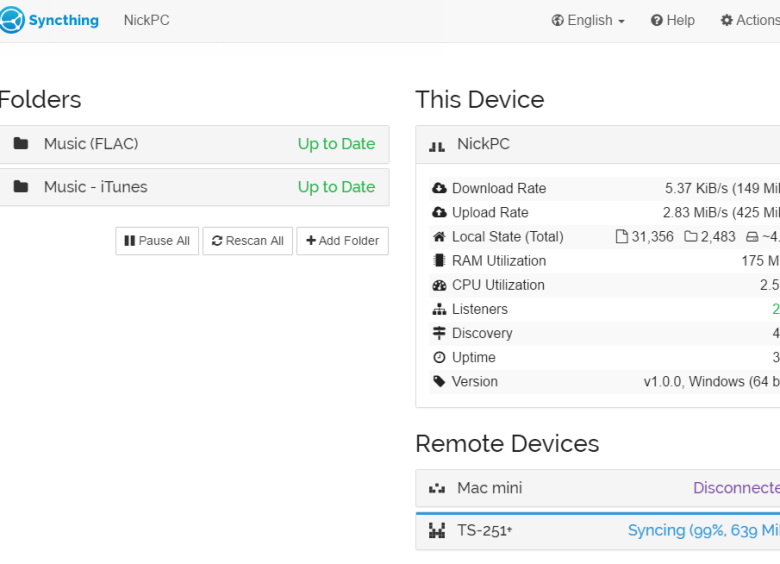This screenshot has height=564, width=780.
Task: Click the Syncthing logo icon
Action: click(11, 20)
